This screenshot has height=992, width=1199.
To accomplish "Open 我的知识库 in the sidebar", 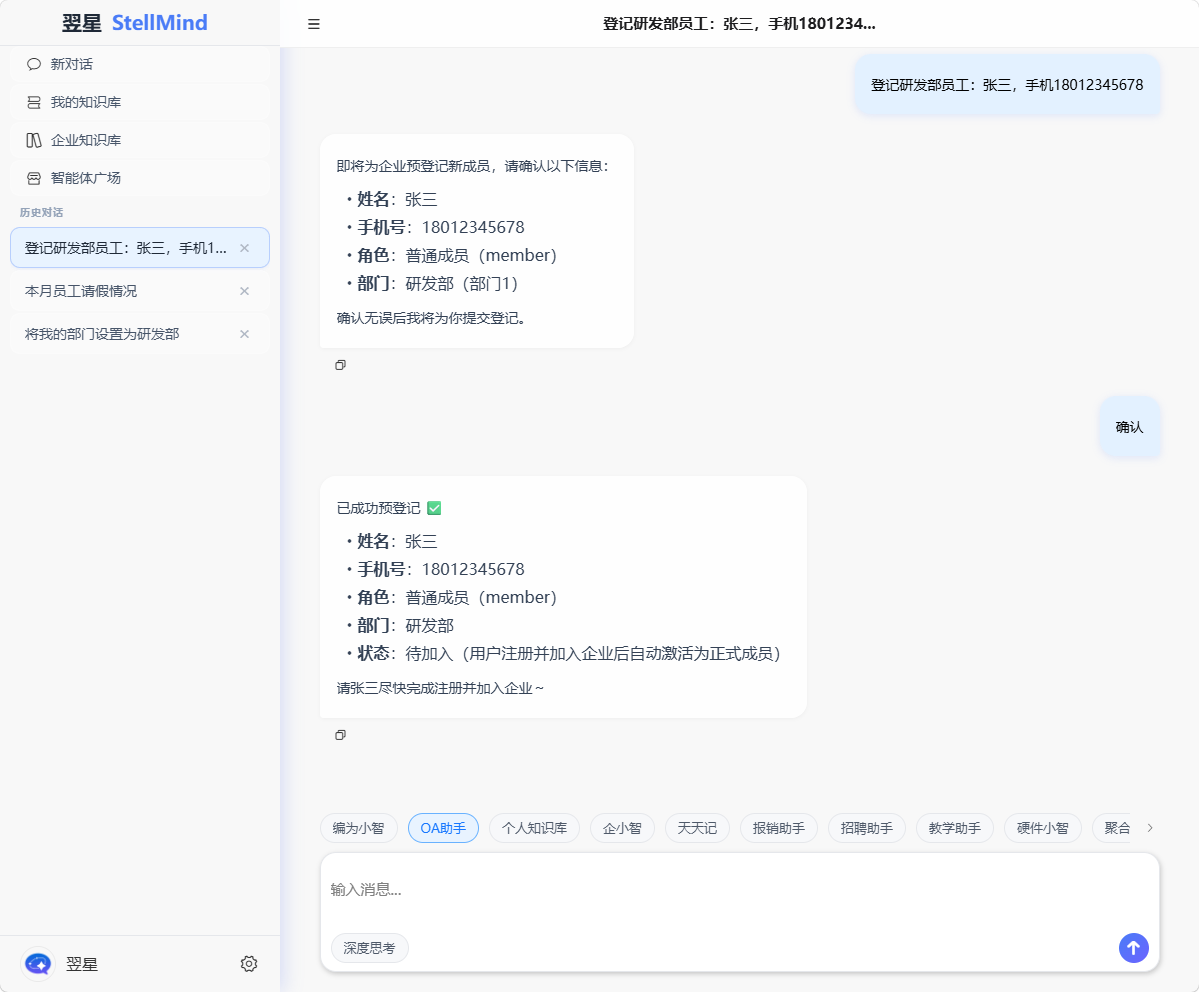I will tap(140, 102).
